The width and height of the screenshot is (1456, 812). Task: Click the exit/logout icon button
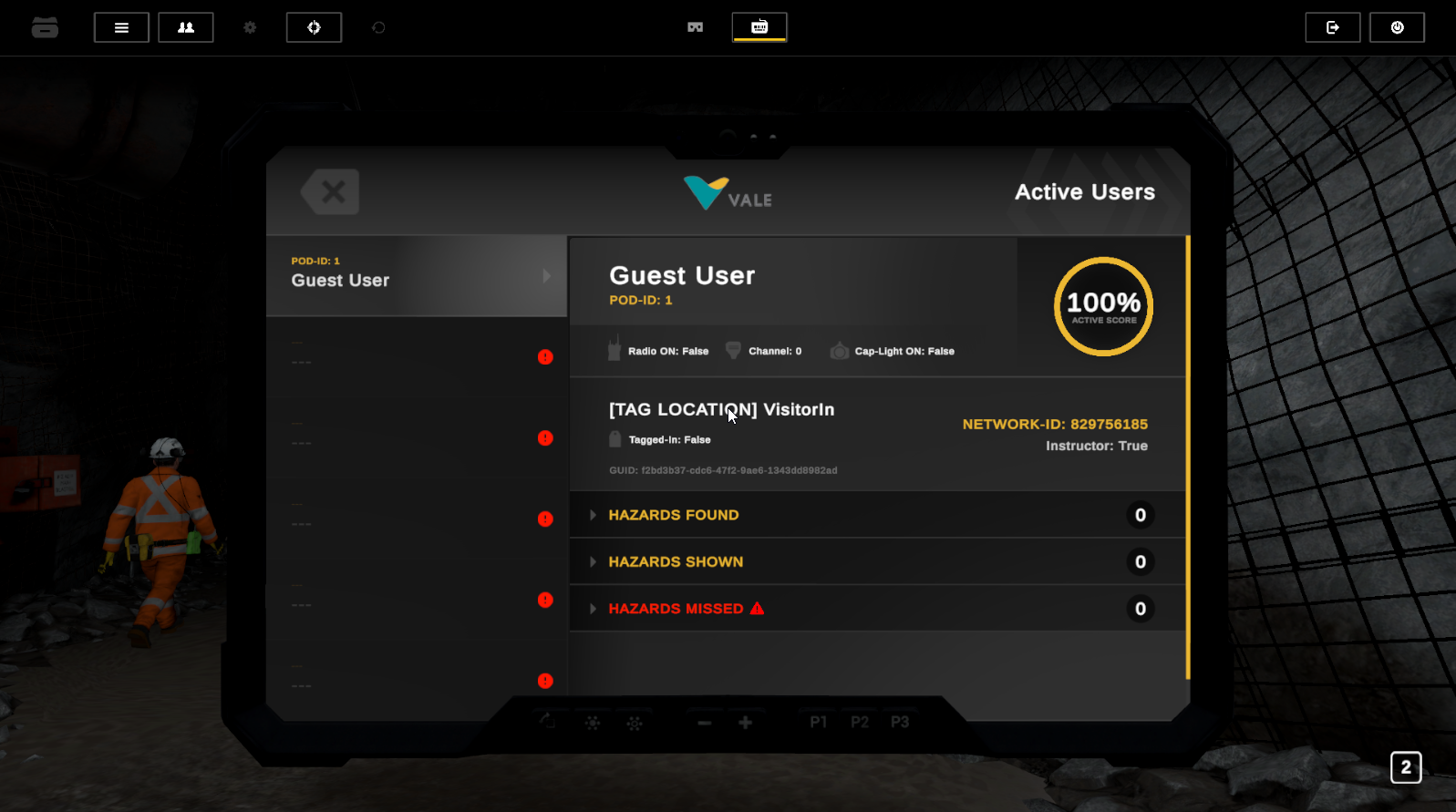1332,27
